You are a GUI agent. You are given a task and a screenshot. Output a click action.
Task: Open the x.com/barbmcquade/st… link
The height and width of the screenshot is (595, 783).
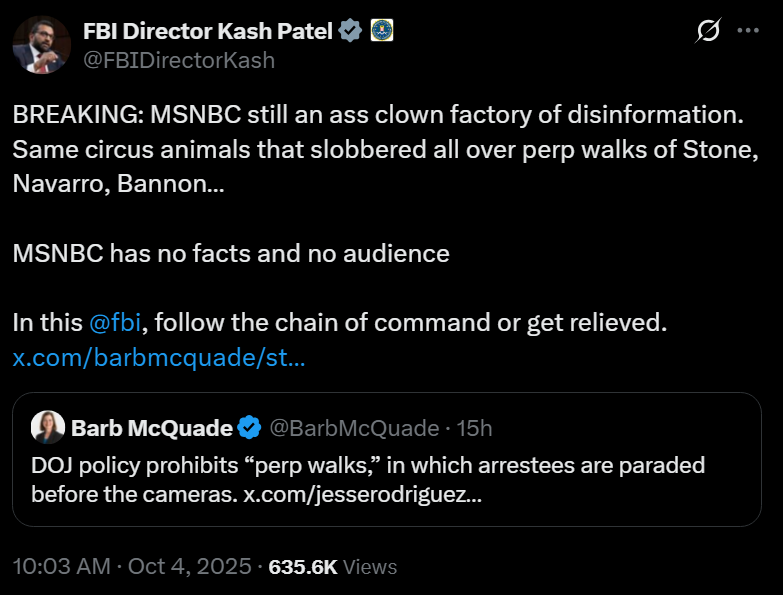pos(159,358)
